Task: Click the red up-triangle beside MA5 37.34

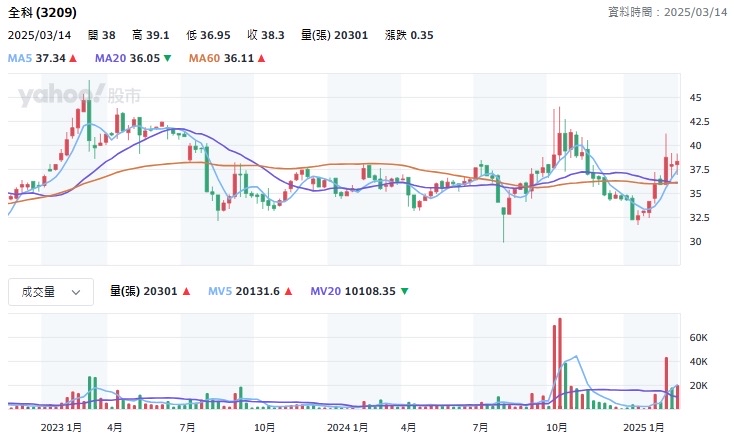Action: [x=73, y=59]
